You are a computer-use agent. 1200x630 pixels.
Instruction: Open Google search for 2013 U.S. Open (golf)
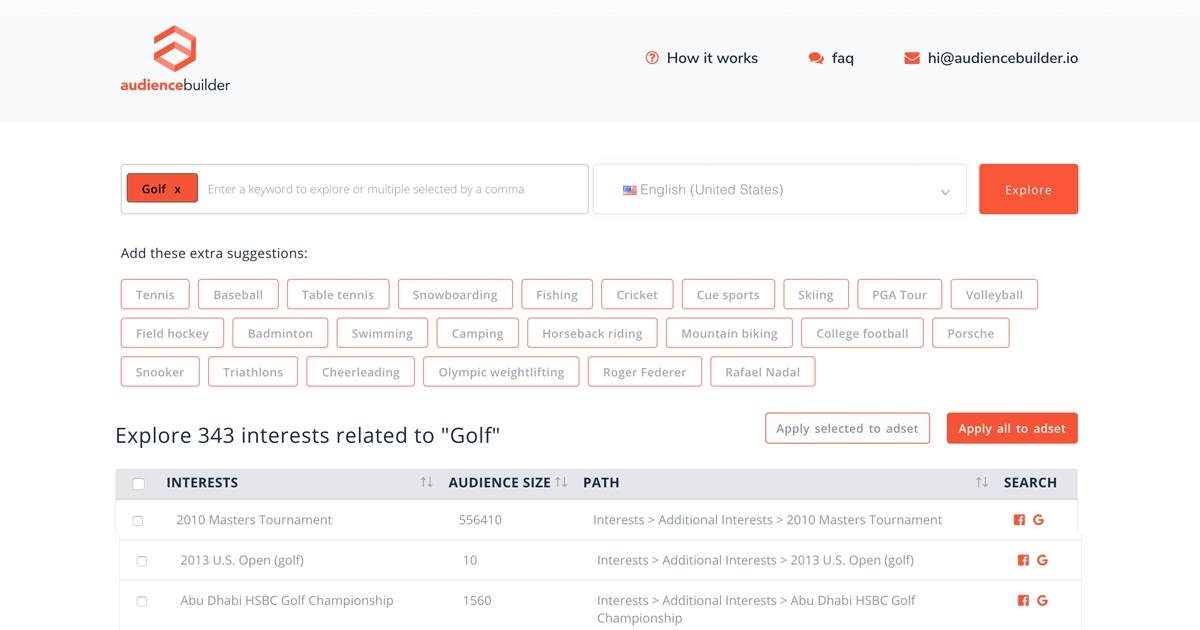[1042, 560]
